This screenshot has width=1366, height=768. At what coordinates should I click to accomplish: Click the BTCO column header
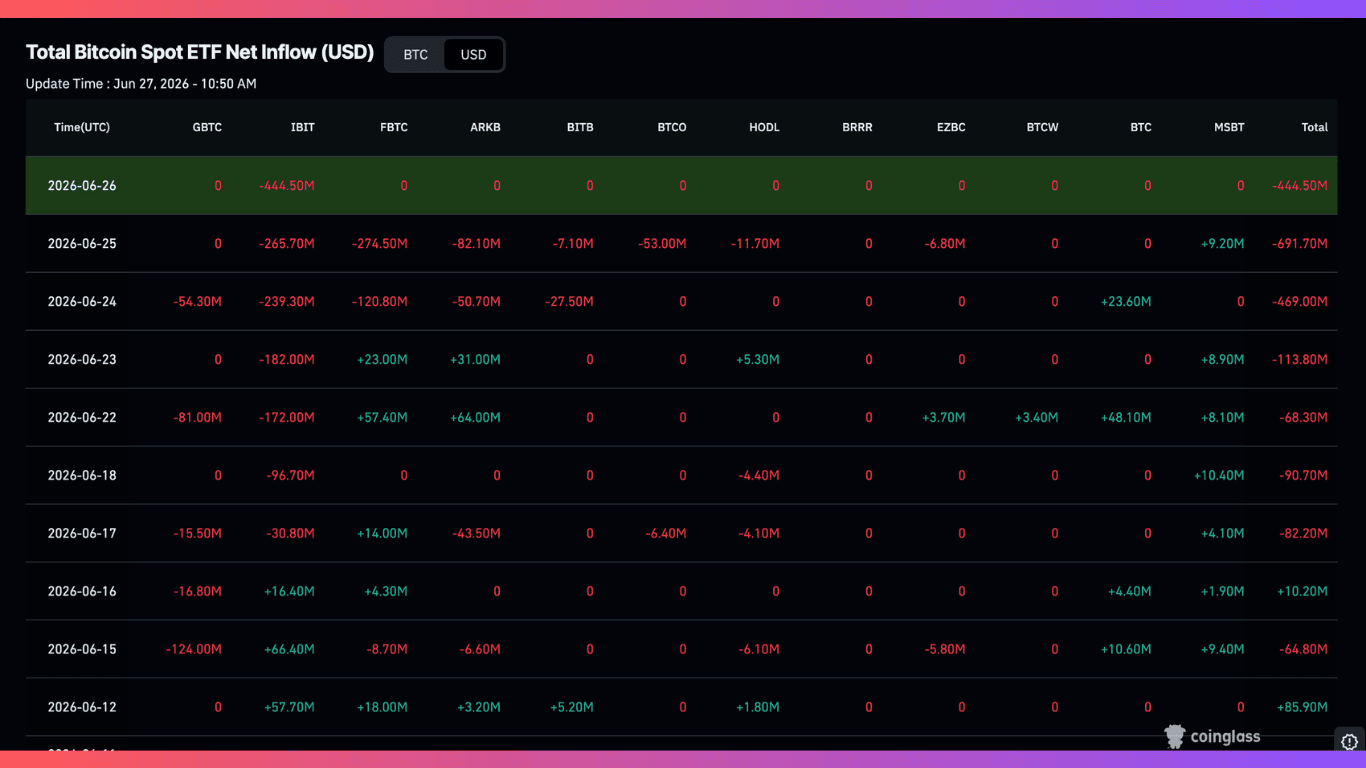(672, 127)
